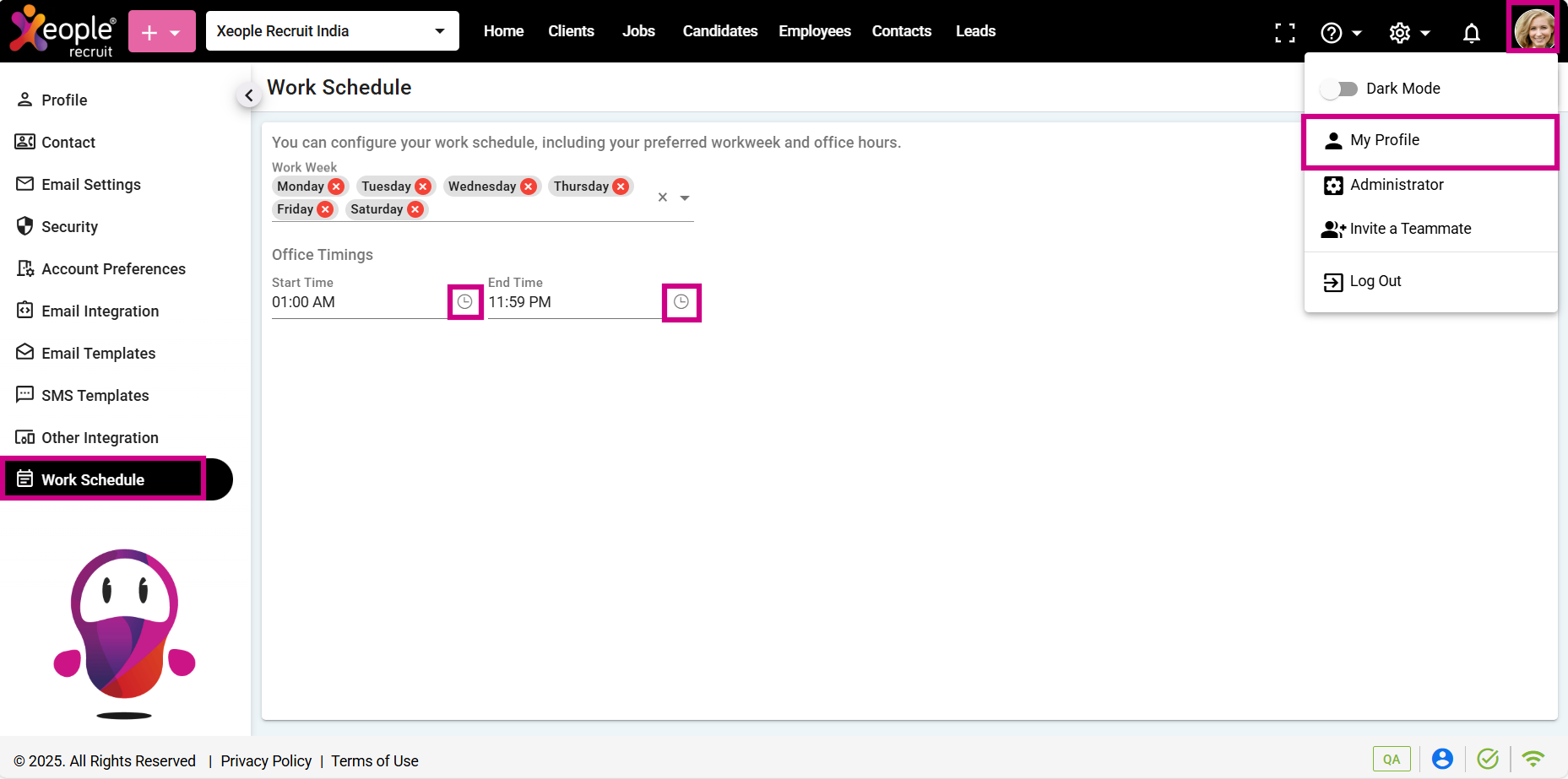Open the Candidates page in the top navigation
Image resolution: width=1568 pixels, height=779 pixels.
point(719,31)
